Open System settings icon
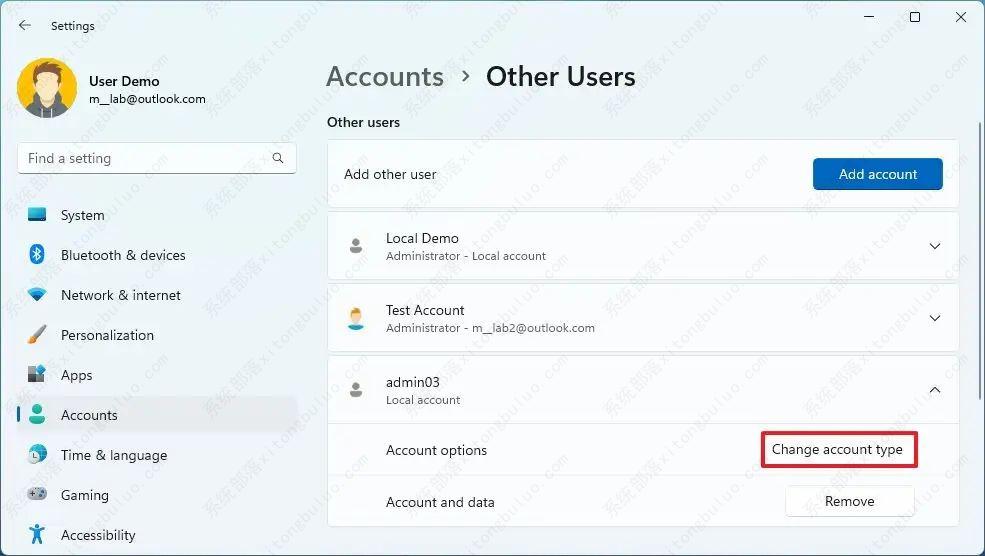Viewport: 985px width, 556px height. point(38,215)
